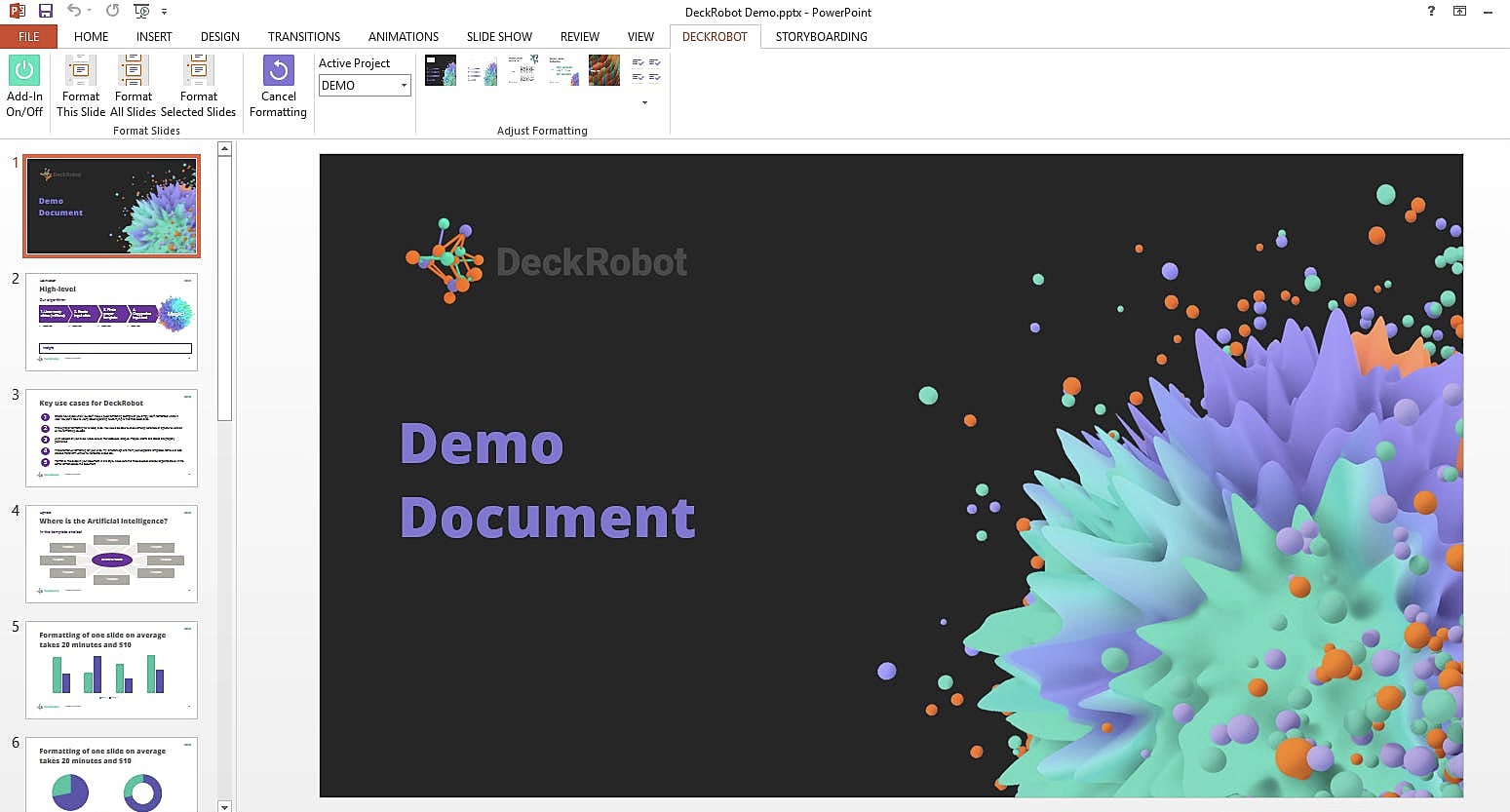
Task: Click the Format This Slide icon
Action: tap(81, 71)
